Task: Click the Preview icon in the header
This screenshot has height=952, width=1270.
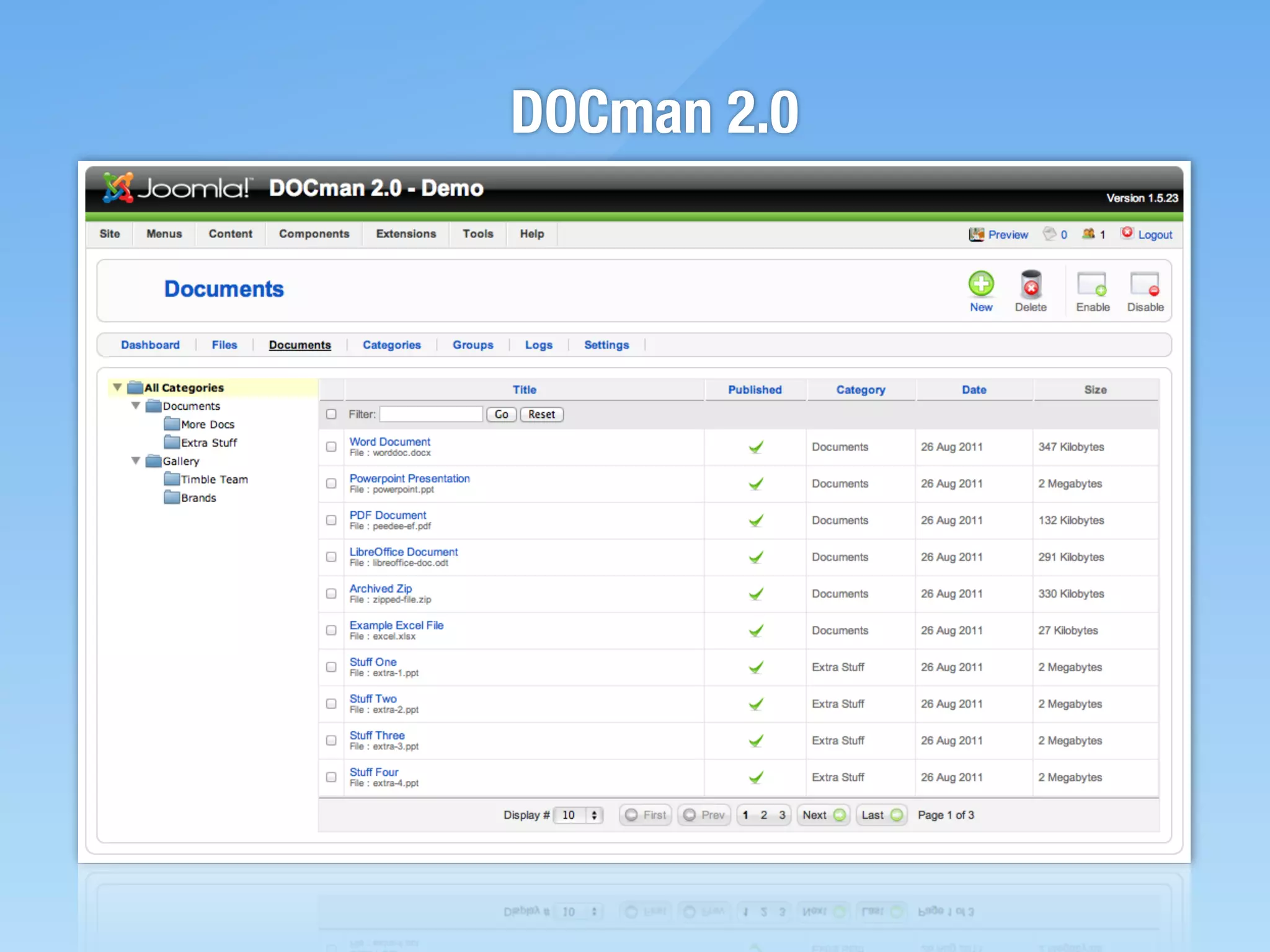Action: [x=977, y=234]
